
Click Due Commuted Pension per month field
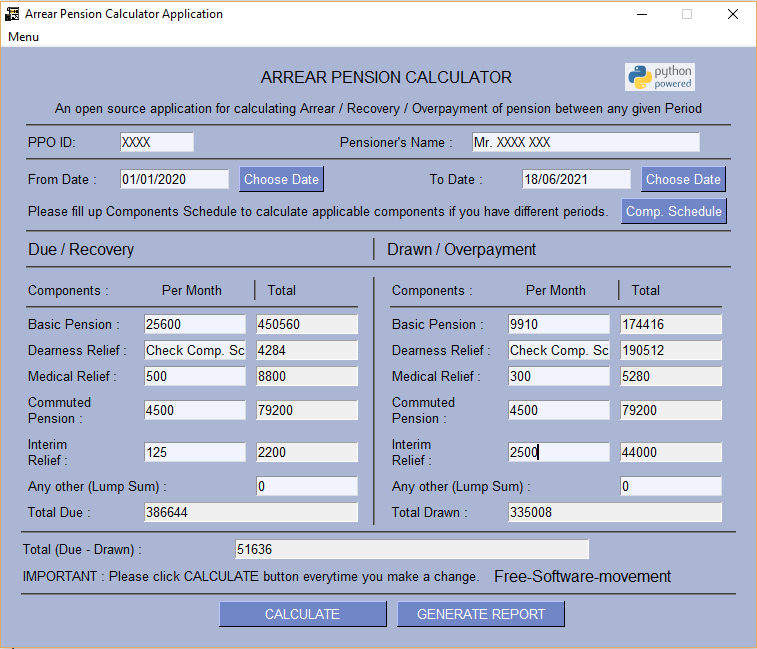click(195, 410)
